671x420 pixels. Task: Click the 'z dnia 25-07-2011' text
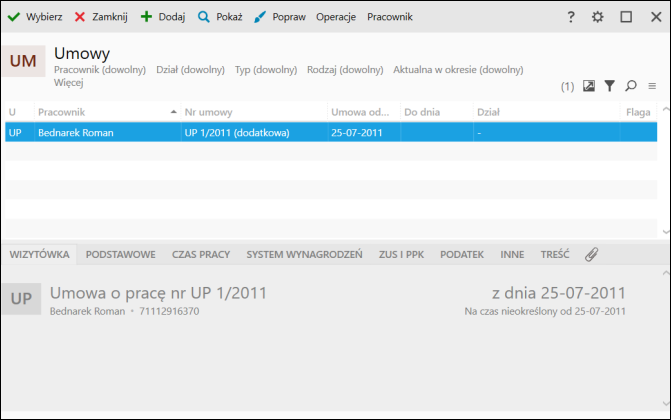(x=559, y=293)
